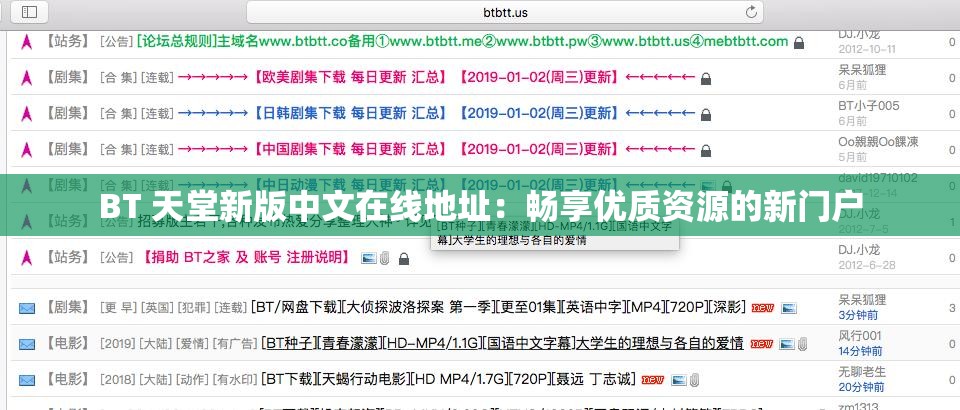Select 【站务】 category in 论坛总规则 row

pyautogui.click(x=68, y=42)
